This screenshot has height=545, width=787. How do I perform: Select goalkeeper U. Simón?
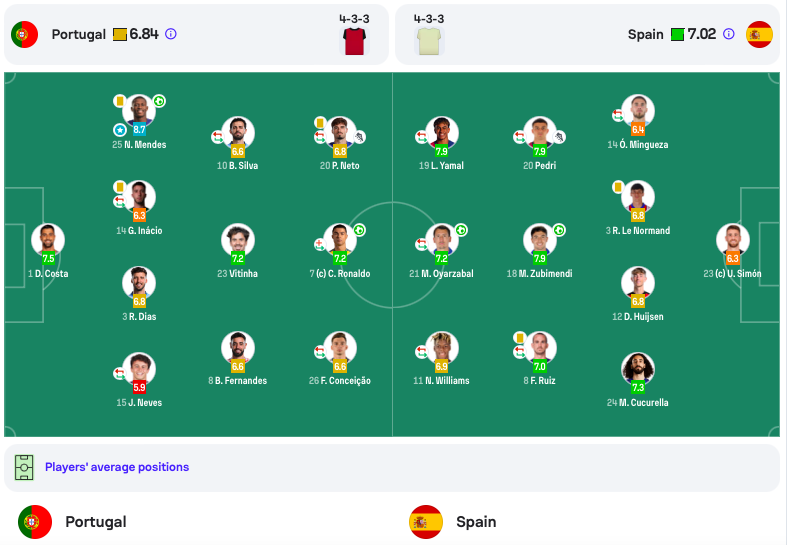(733, 239)
